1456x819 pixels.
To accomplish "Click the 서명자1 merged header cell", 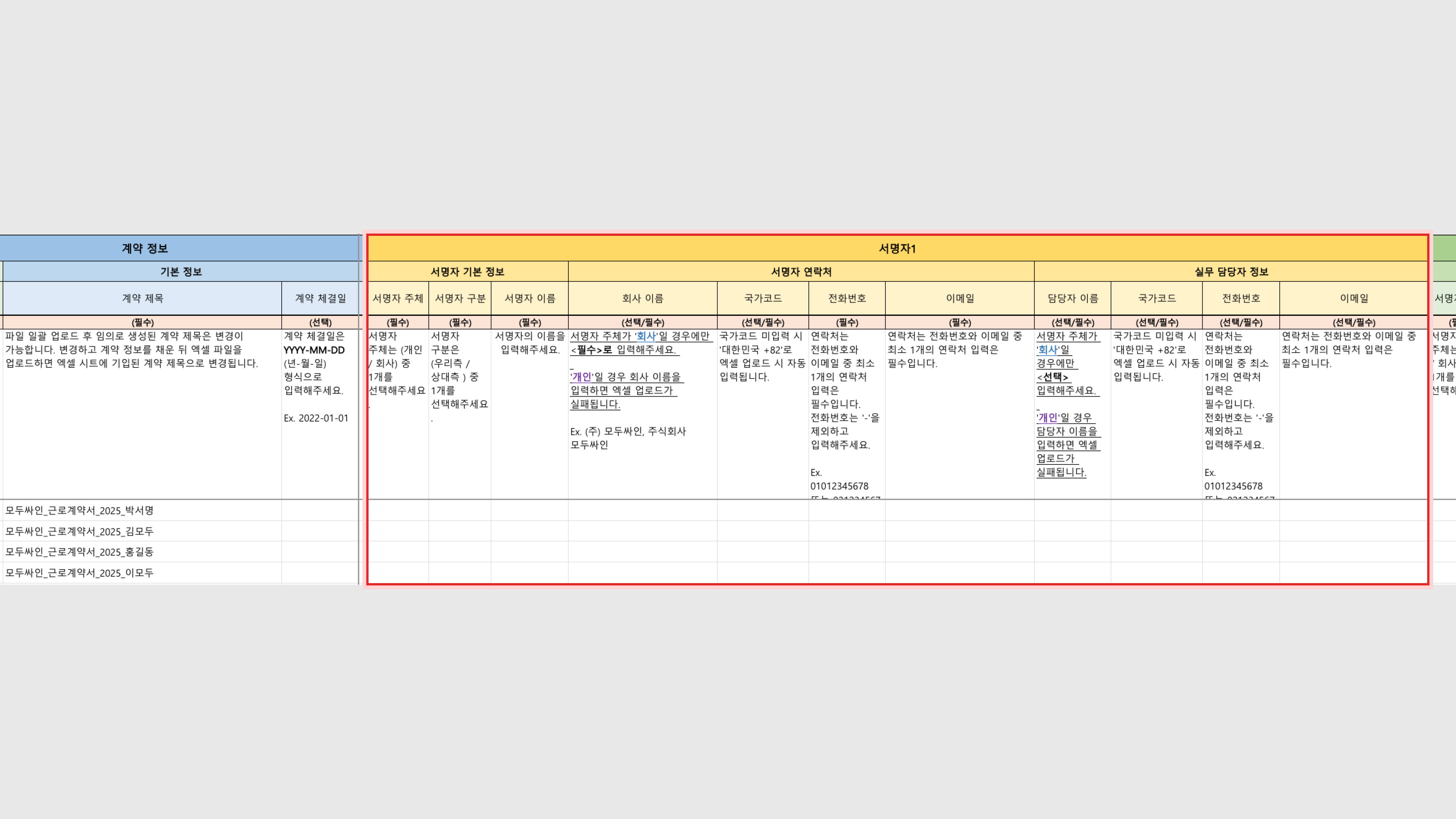I will (x=897, y=248).
